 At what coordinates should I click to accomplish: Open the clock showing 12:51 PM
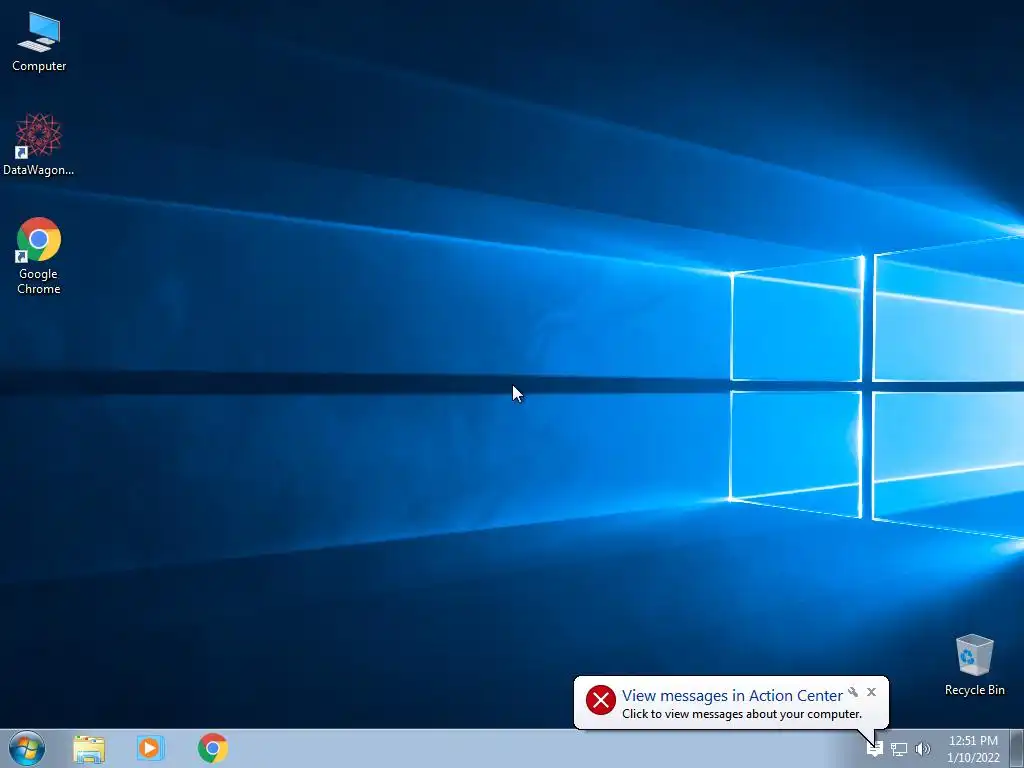(x=973, y=749)
